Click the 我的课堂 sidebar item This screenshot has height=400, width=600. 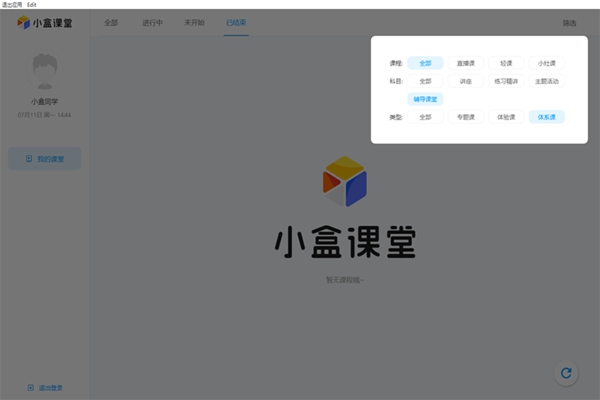tap(45, 158)
